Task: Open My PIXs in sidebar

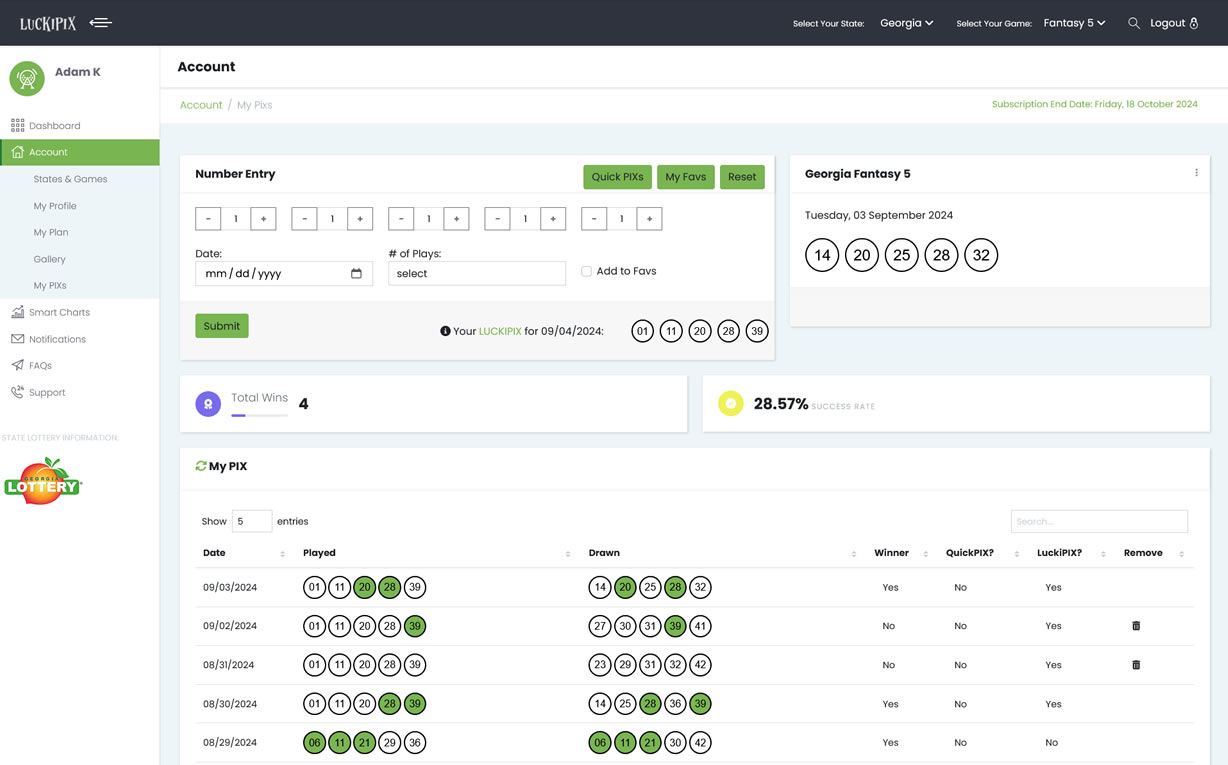Action: (50, 285)
